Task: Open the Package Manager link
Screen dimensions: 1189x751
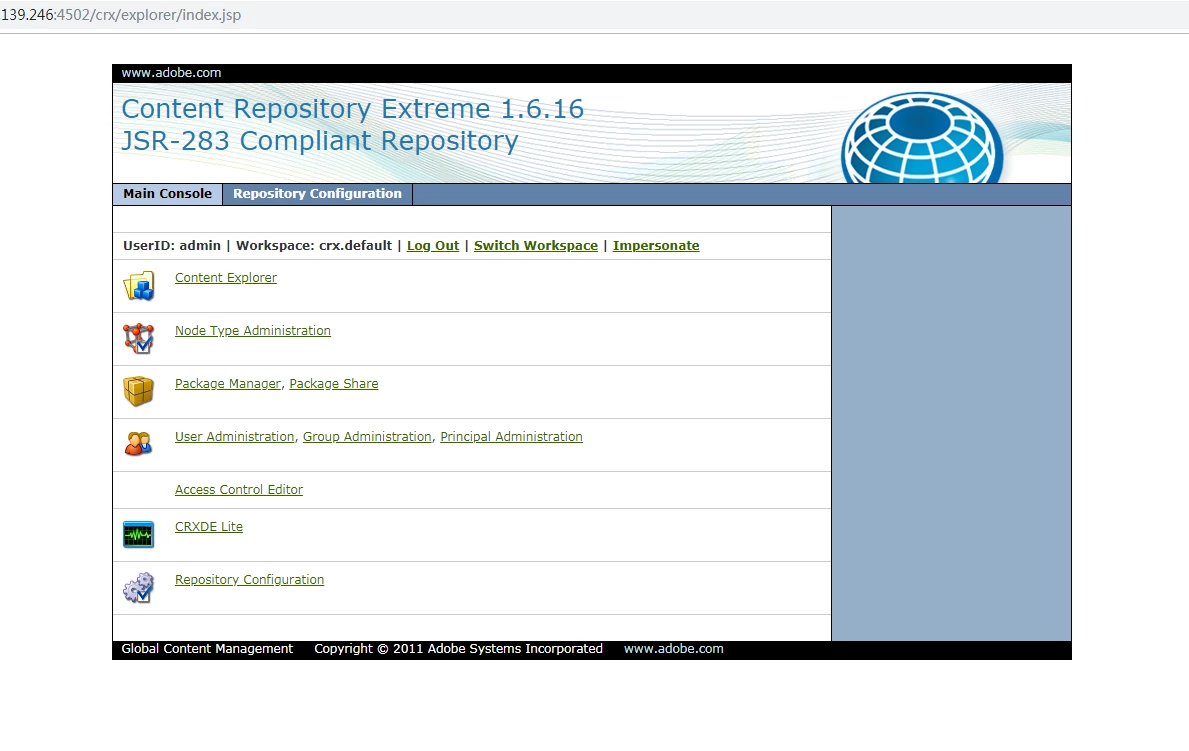Action: coord(227,384)
